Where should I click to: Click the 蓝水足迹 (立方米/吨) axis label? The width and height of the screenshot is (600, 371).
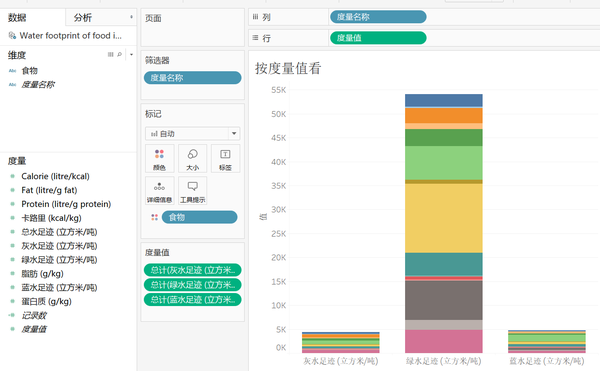click(x=547, y=361)
